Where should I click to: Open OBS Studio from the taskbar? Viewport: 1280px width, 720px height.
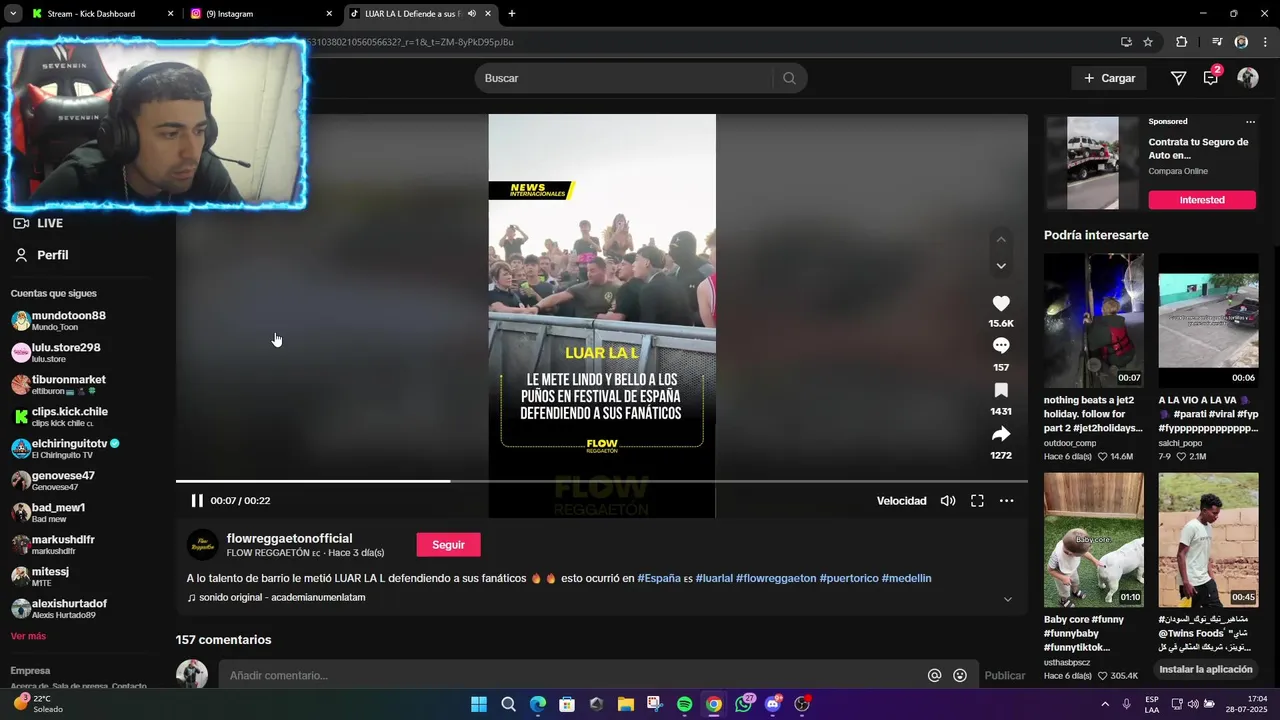pyautogui.click(x=801, y=704)
